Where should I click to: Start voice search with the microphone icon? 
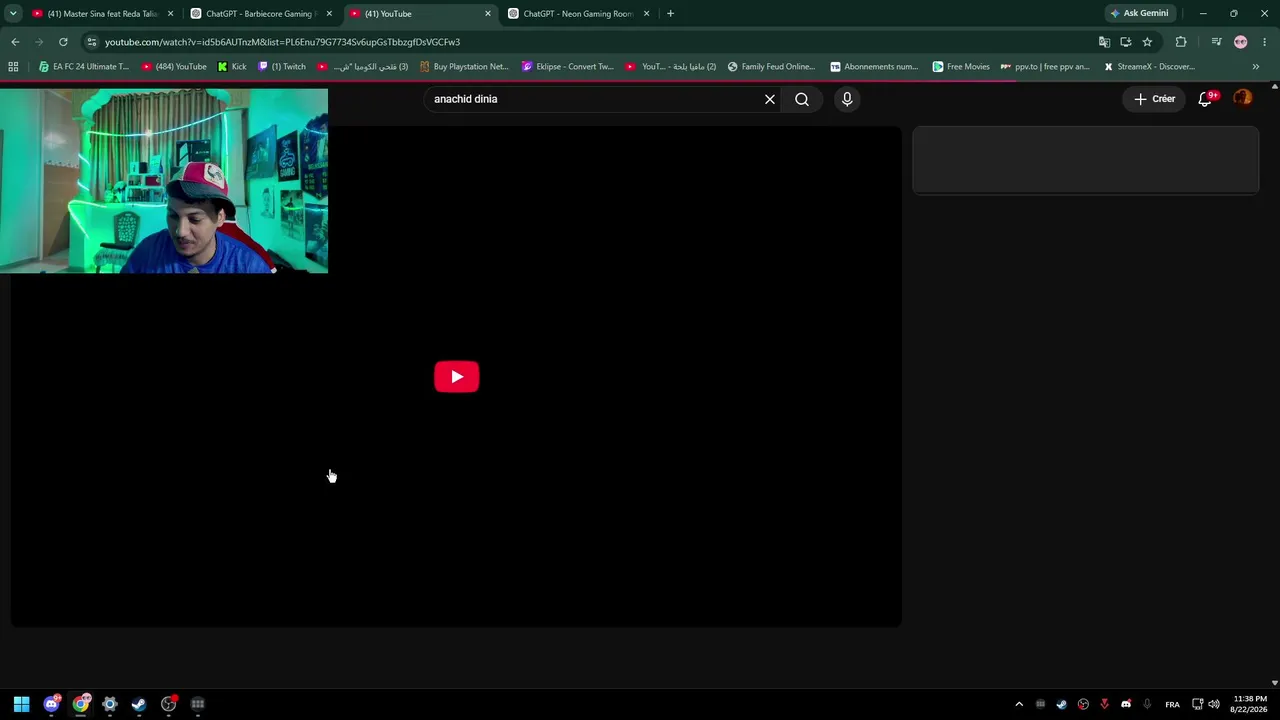[x=847, y=99]
